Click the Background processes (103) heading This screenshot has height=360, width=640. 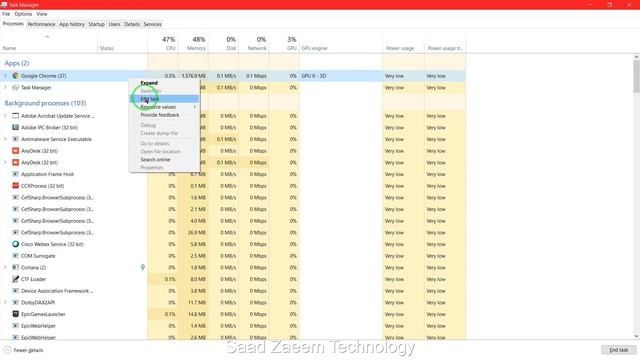pos(45,103)
